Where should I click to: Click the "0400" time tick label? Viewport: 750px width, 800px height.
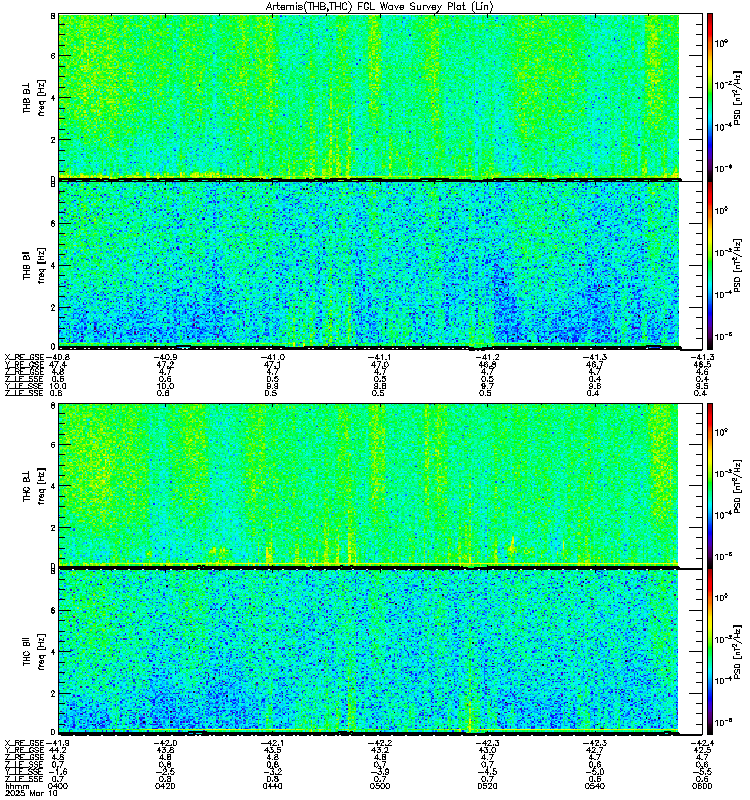coord(58,786)
